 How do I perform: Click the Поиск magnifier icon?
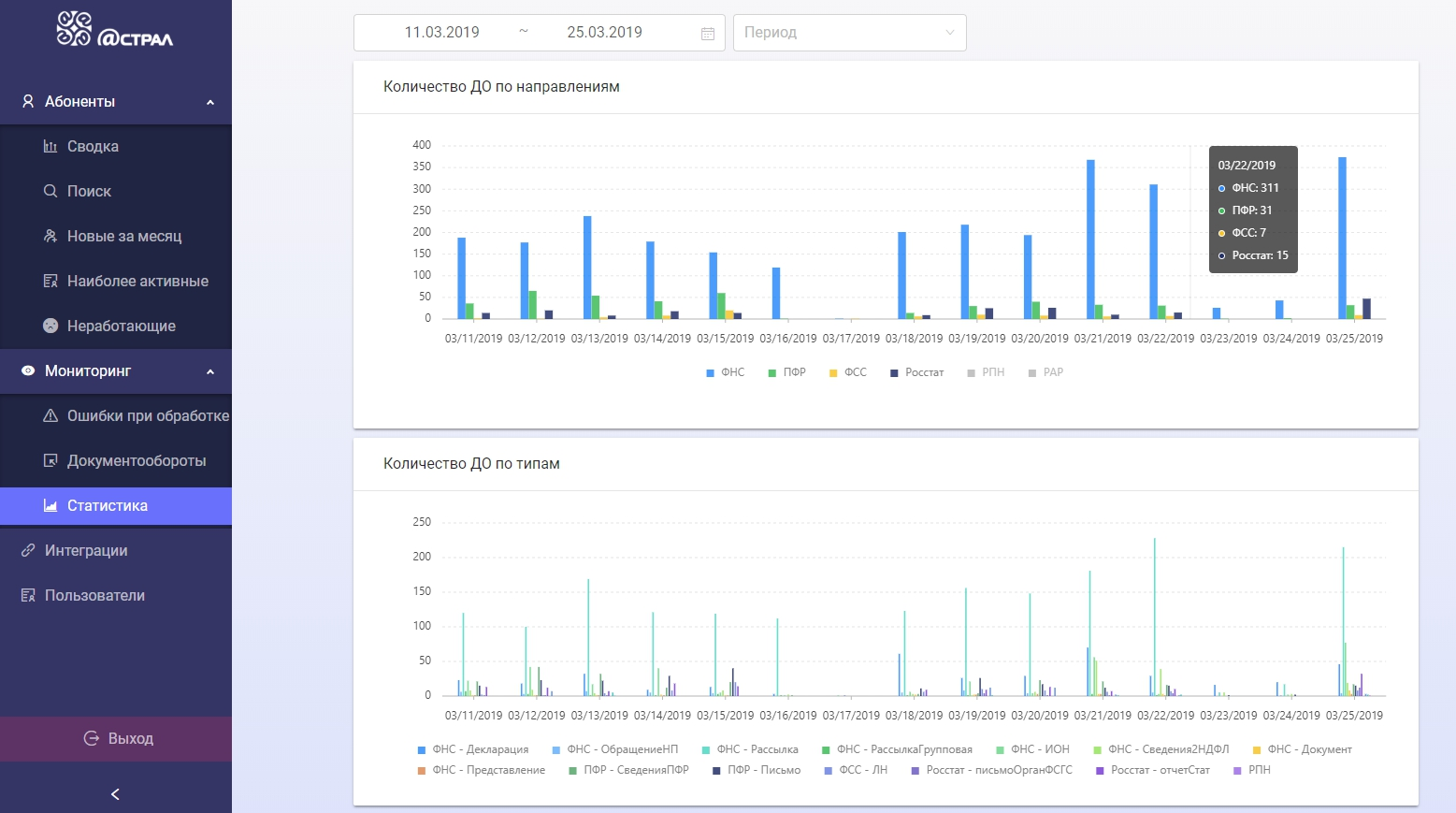(50, 191)
